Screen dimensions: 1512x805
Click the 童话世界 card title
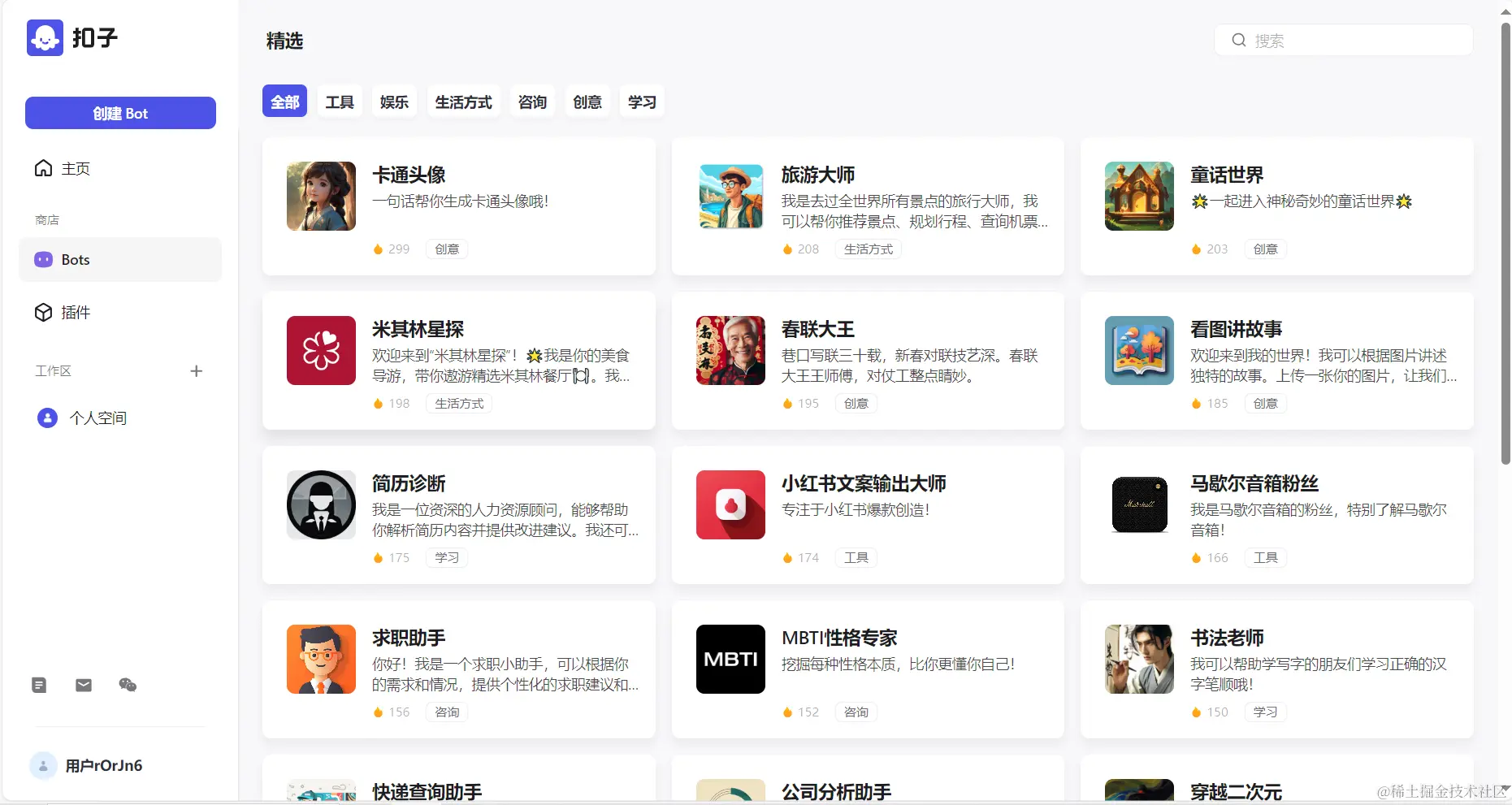click(1227, 175)
